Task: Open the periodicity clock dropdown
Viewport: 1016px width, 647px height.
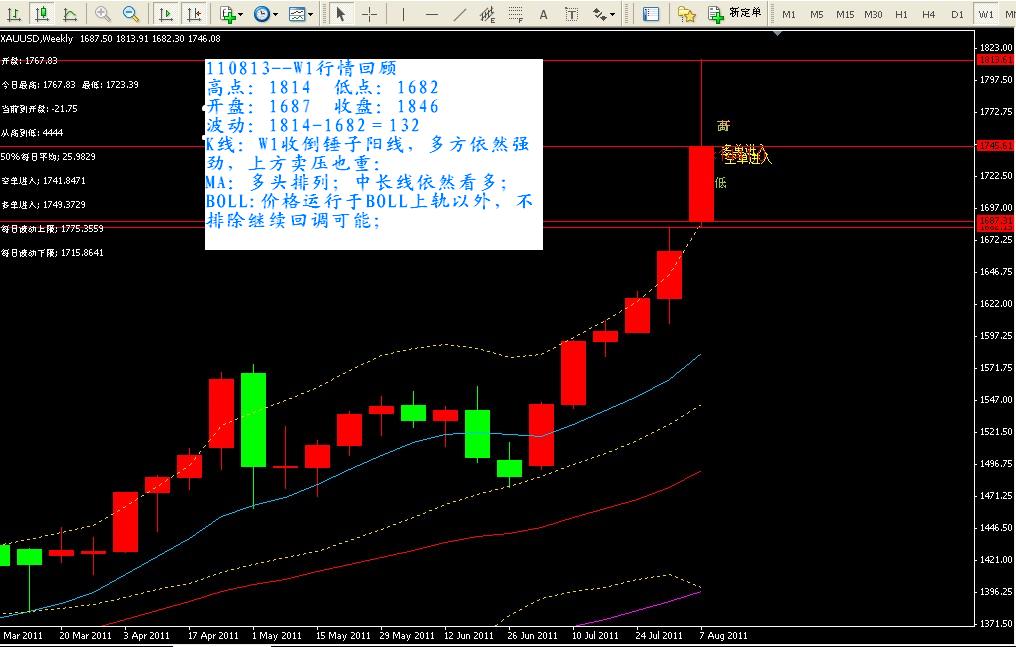Action: (x=265, y=14)
